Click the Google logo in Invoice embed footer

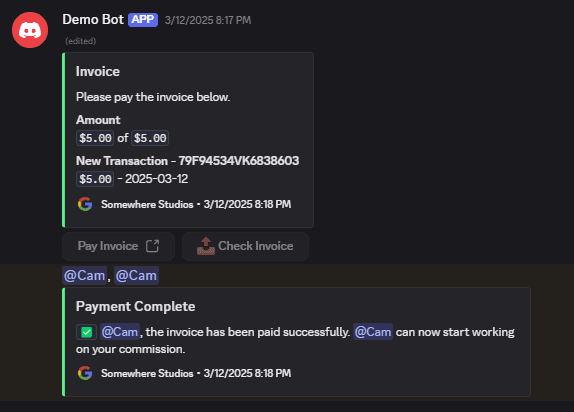pyautogui.click(x=85, y=204)
